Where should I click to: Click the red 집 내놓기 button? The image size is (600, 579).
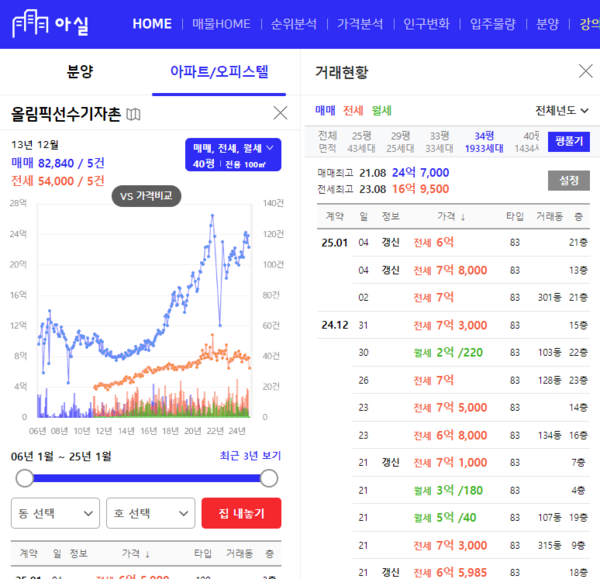pos(241,513)
